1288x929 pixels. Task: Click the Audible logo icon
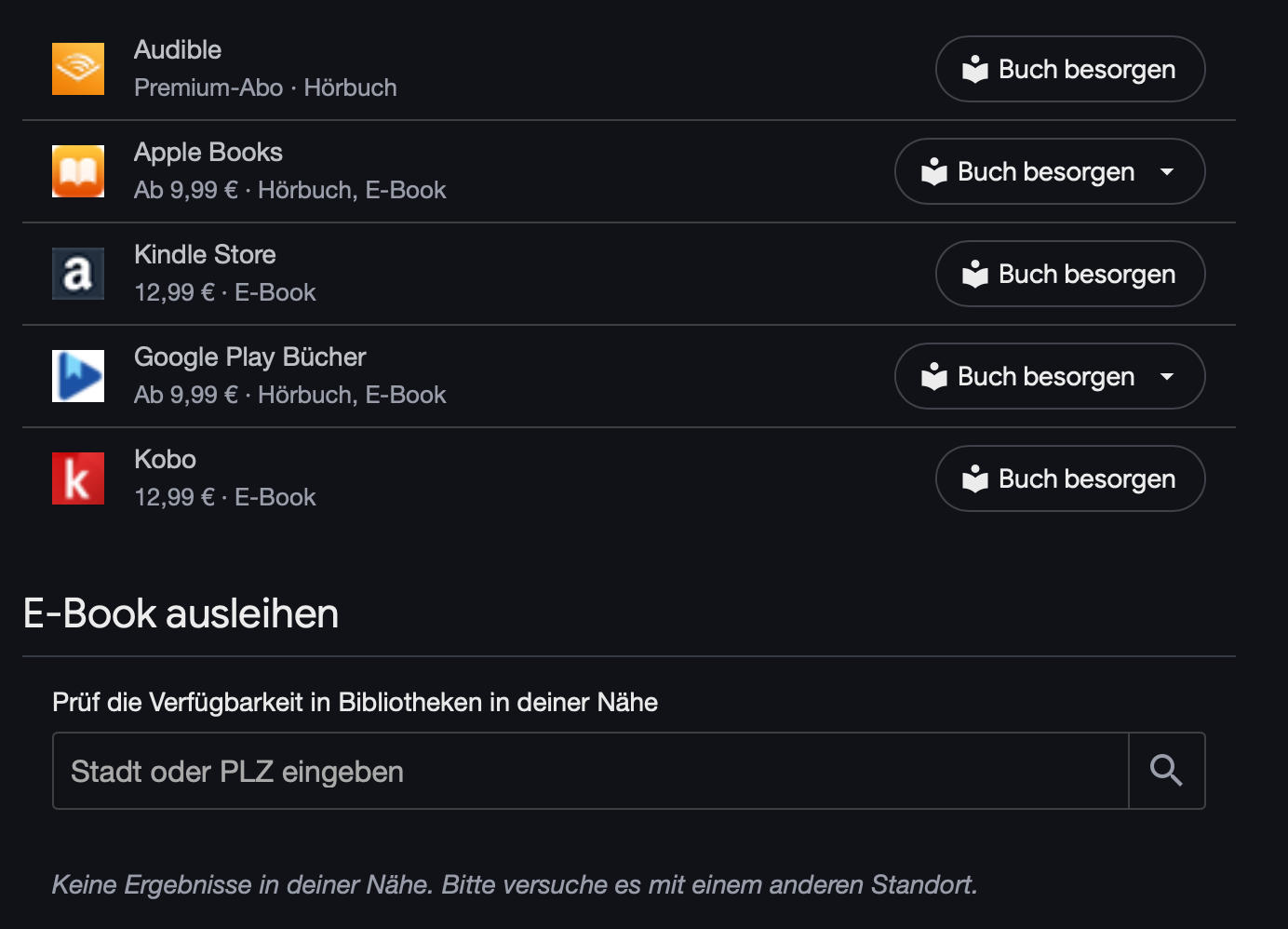coord(78,69)
